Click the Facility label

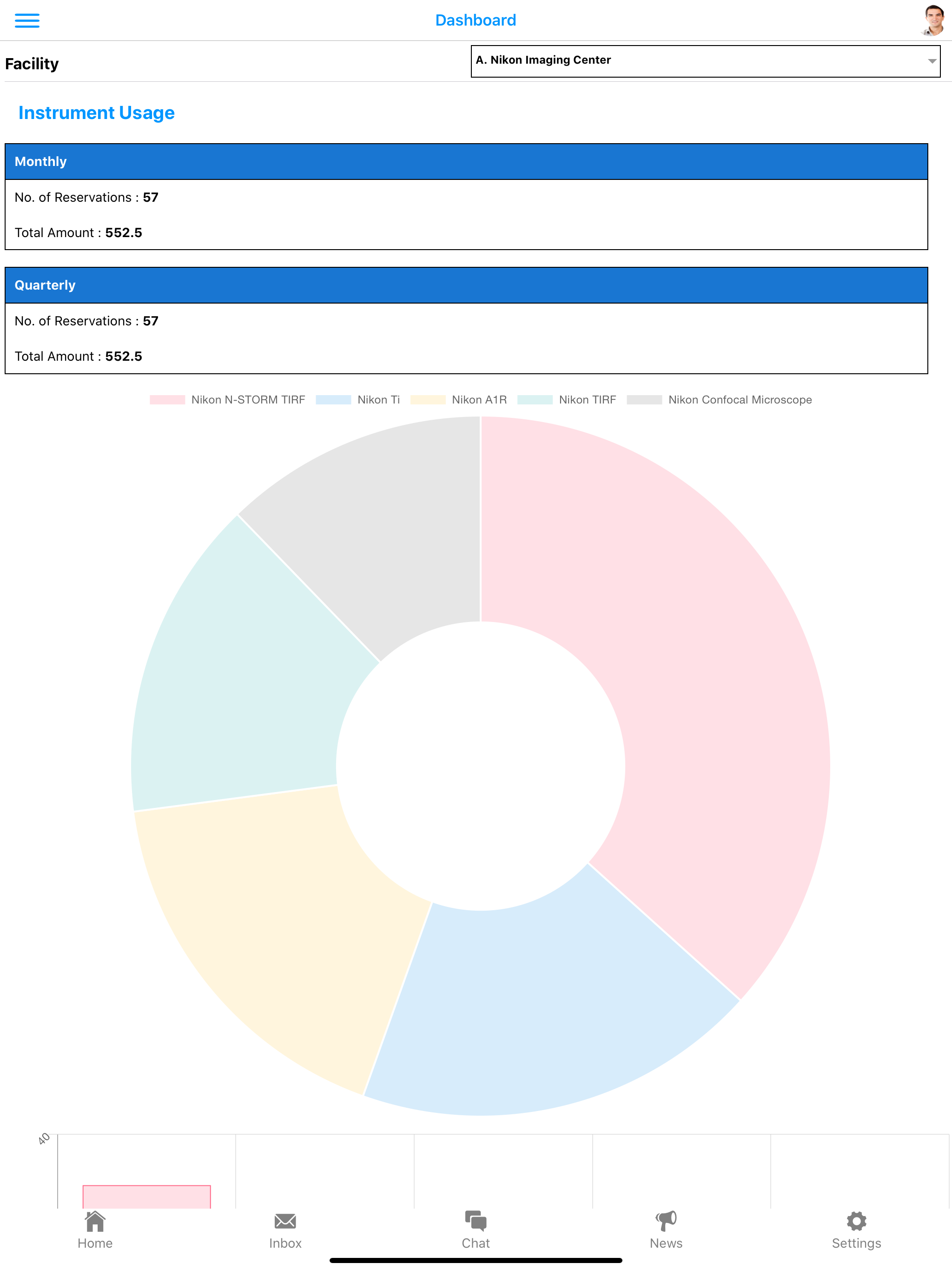pos(32,64)
